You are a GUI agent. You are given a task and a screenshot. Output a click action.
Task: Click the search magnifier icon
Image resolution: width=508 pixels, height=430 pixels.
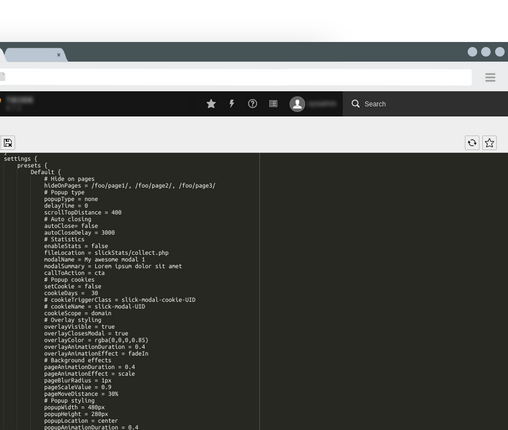355,104
